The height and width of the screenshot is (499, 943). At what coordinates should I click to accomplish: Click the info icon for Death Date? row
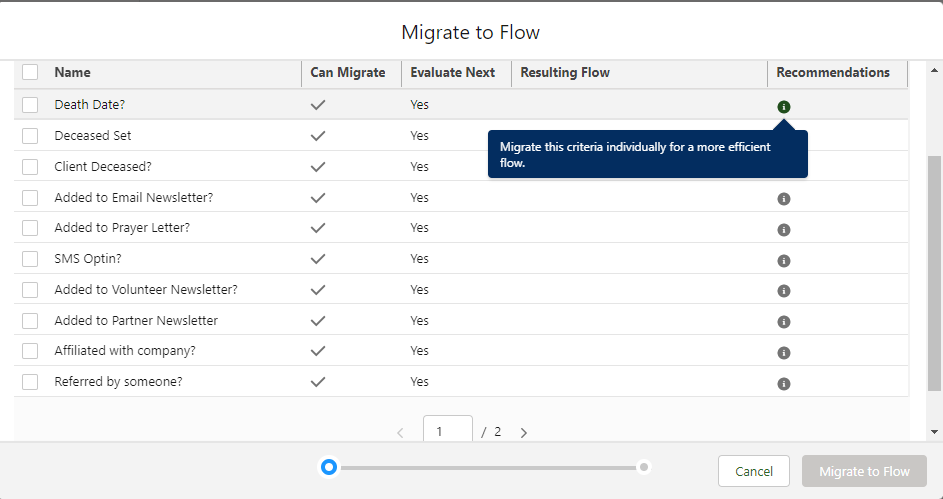coord(784,106)
